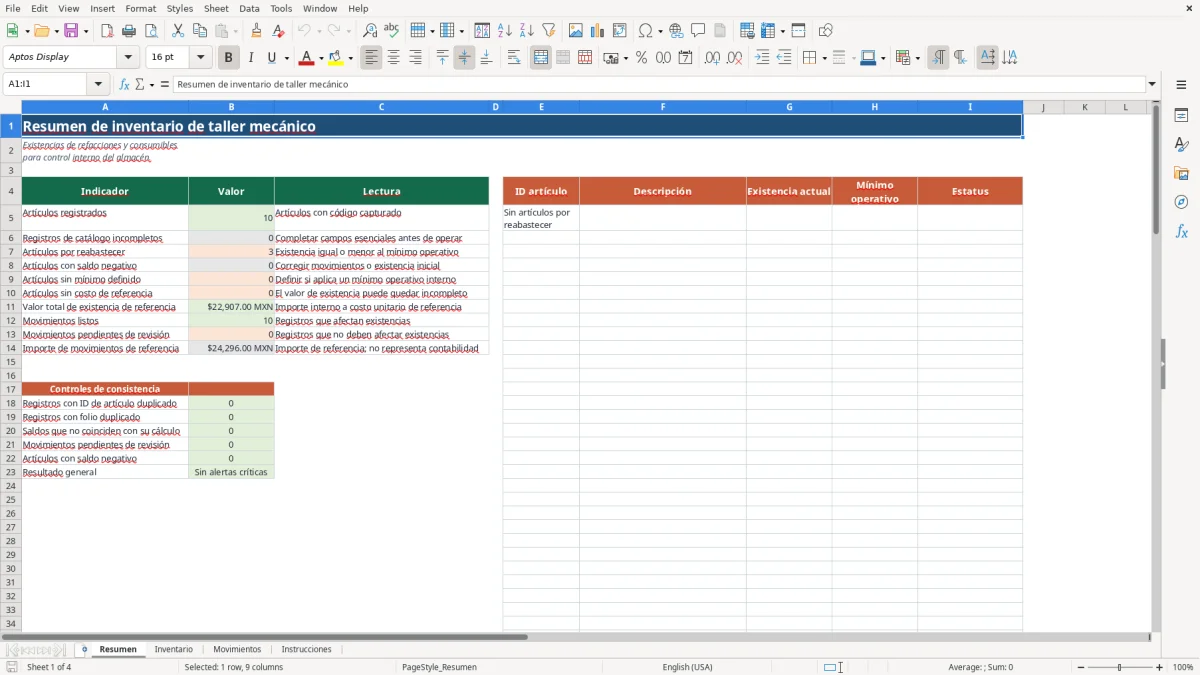Click the Copy icon
Viewport: 1200px width, 675px height.
click(200, 31)
